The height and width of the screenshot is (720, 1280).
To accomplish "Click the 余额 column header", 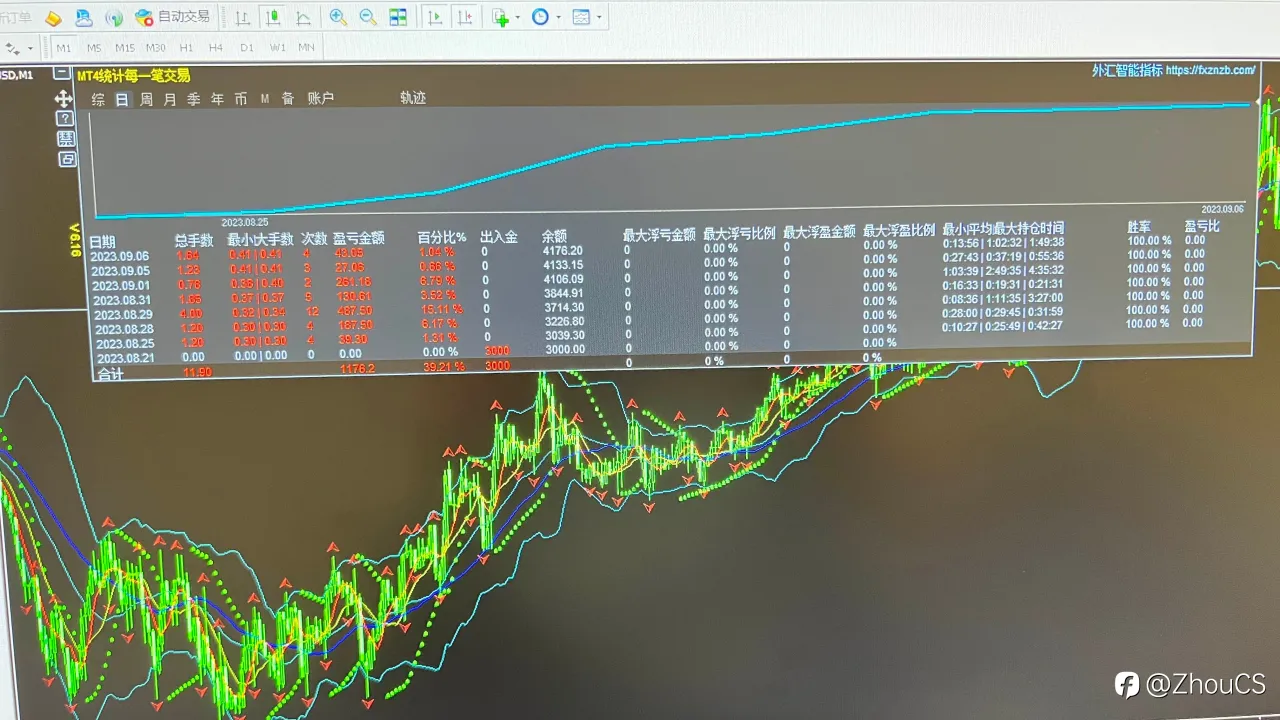I will point(554,236).
